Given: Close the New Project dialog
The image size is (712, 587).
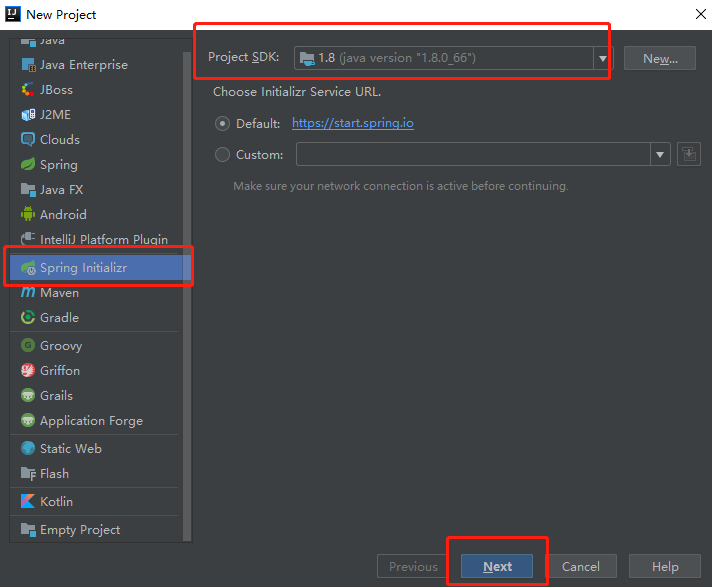Looking at the screenshot, I should click(701, 14).
